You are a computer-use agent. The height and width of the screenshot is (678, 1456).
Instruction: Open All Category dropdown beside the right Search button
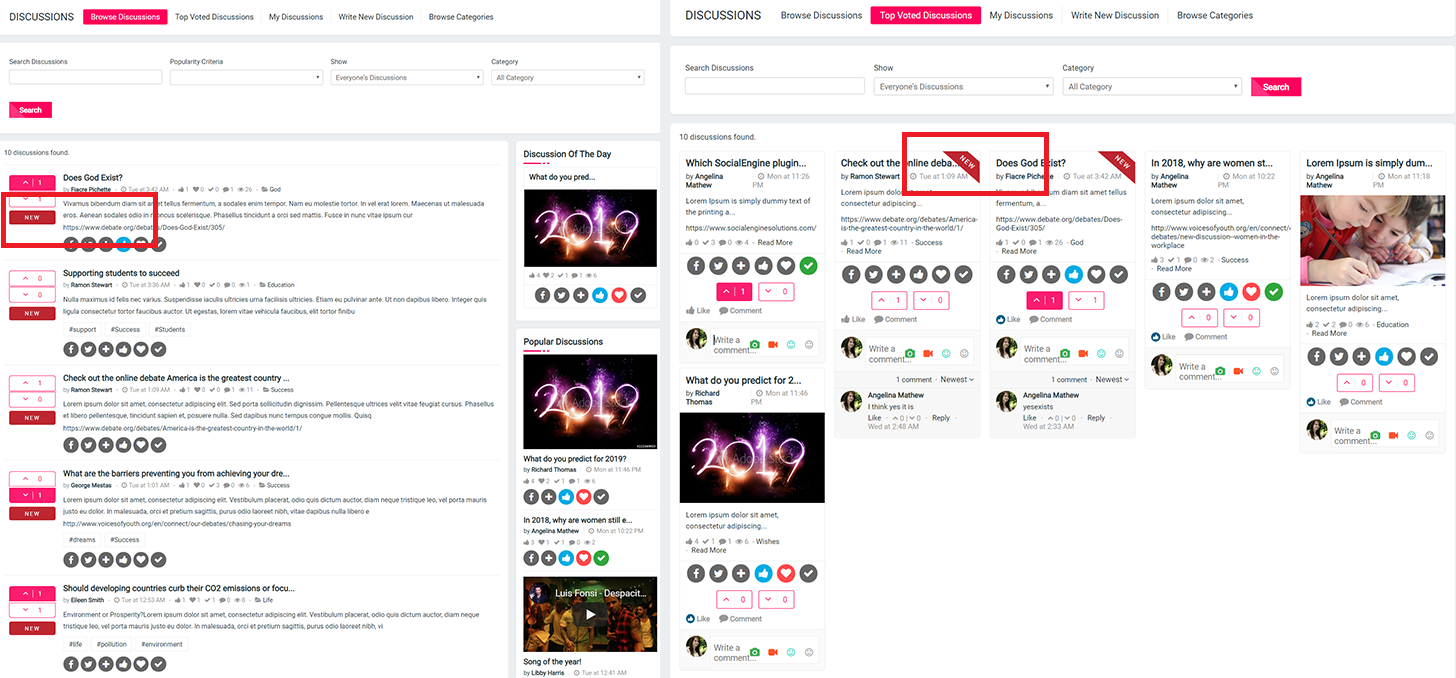coord(1153,87)
